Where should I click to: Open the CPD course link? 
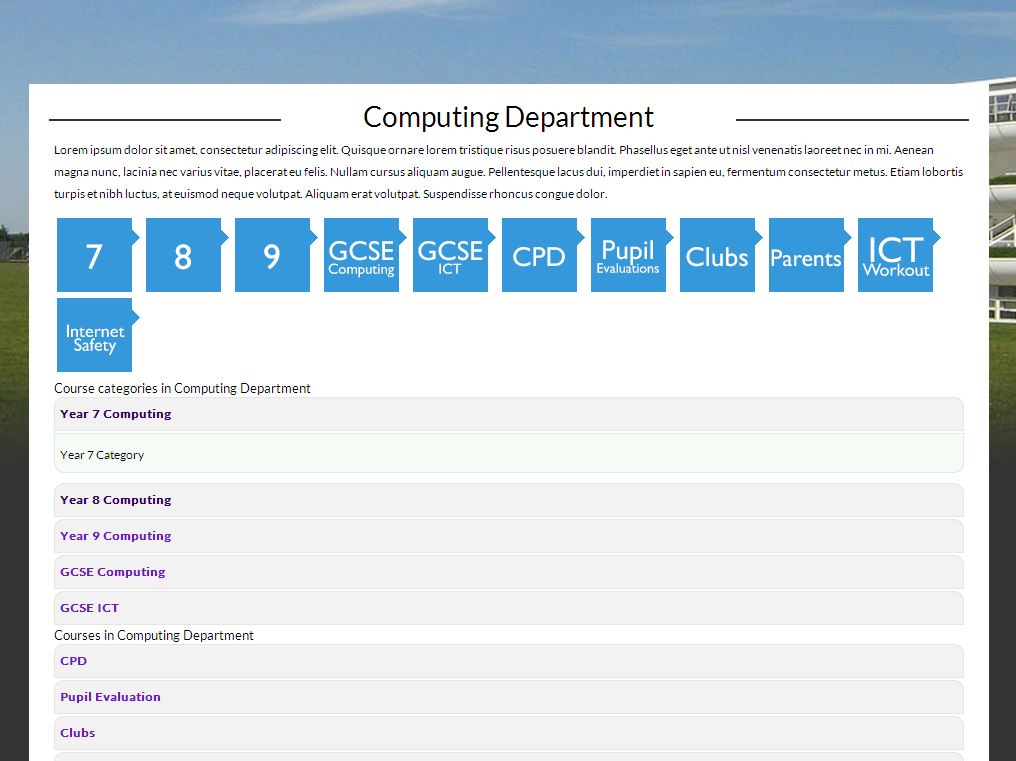(73, 661)
